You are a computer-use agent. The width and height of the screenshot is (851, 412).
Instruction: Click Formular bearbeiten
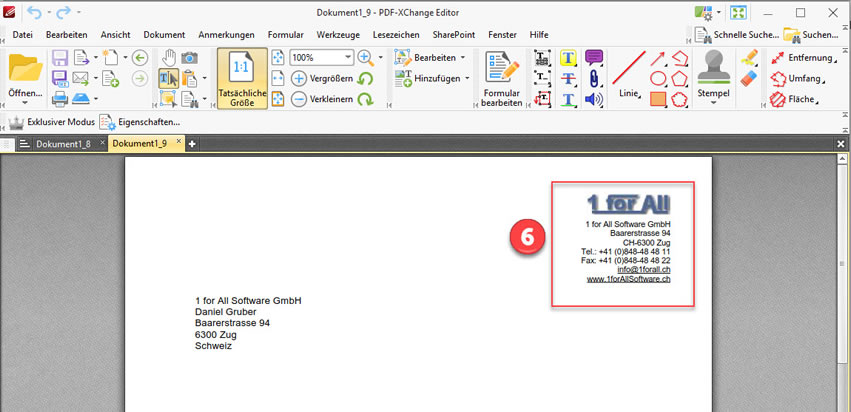(501, 79)
